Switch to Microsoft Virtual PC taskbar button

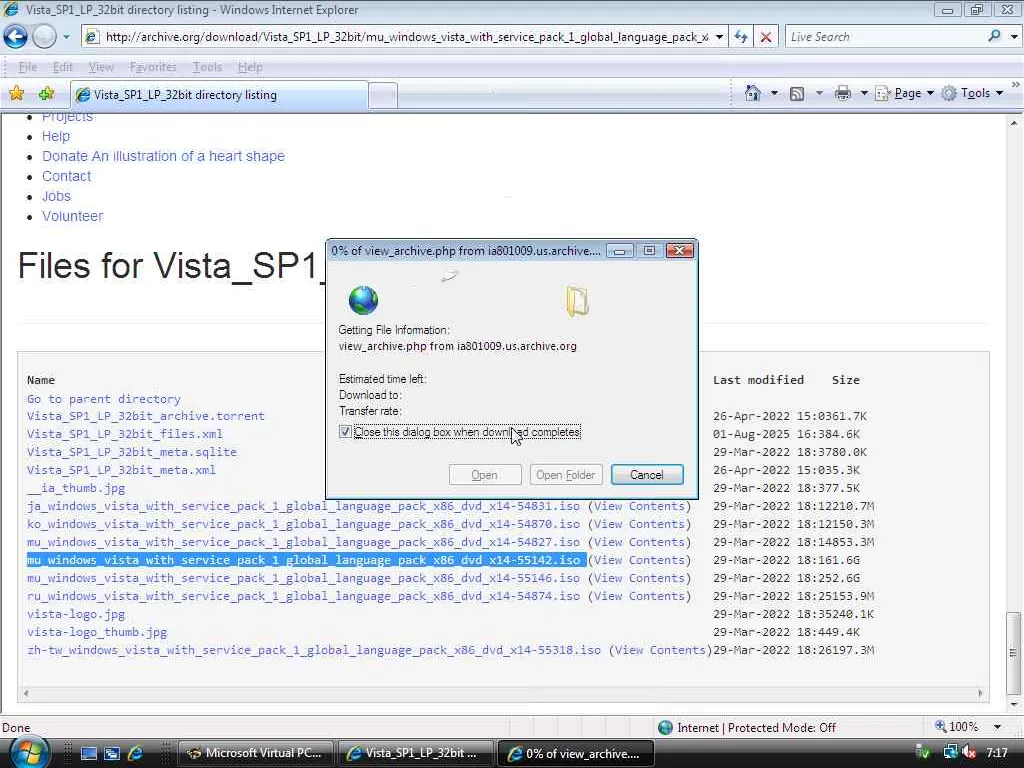(x=256, y=753)
